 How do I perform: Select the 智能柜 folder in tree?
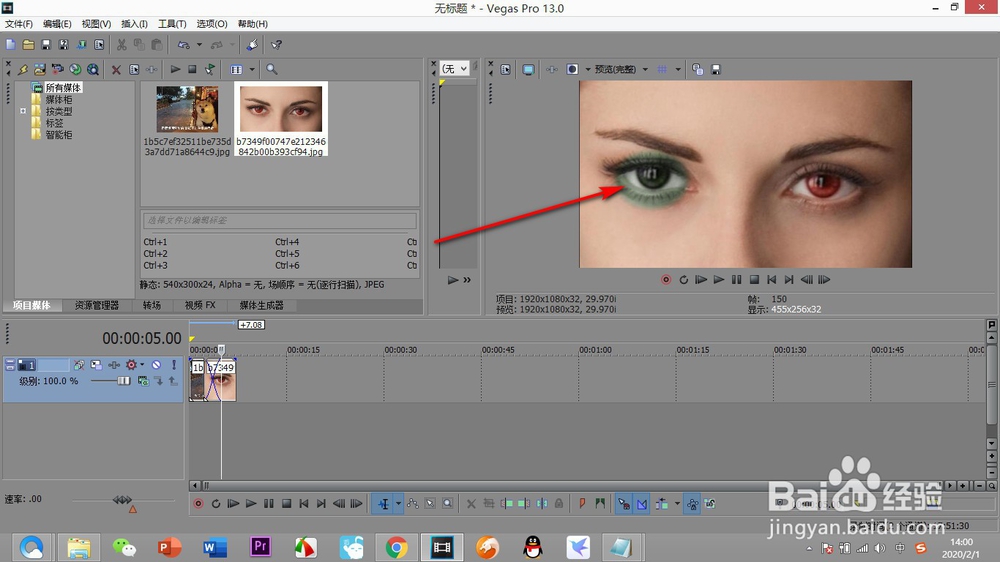point(58,134)
